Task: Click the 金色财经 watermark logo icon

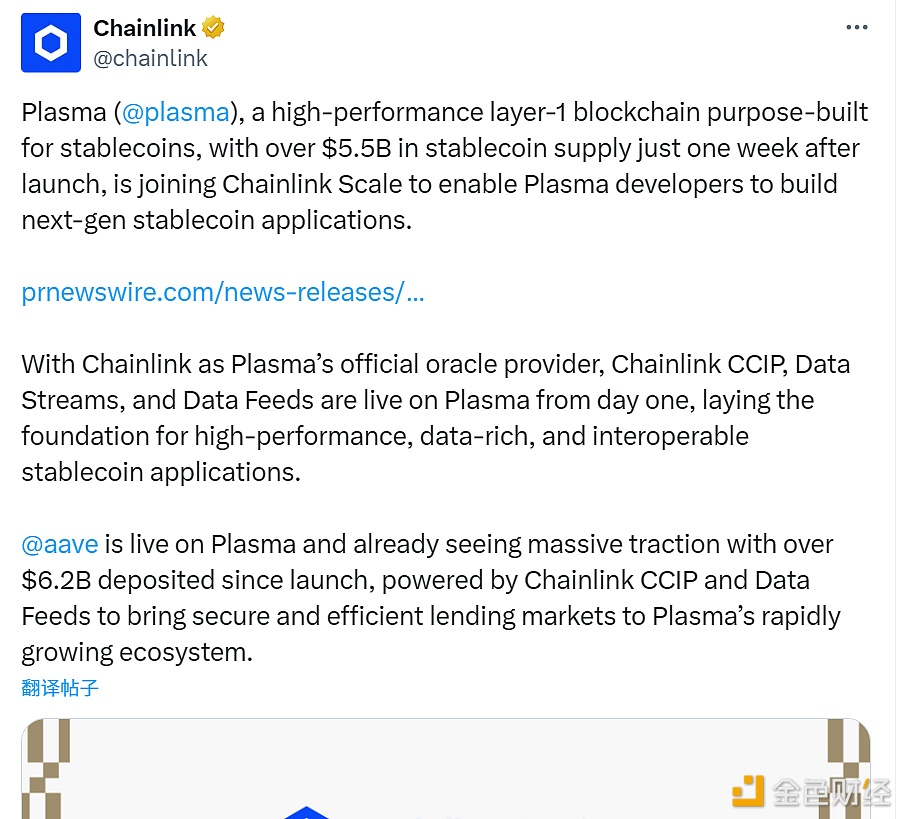Action: pos(748,792)
